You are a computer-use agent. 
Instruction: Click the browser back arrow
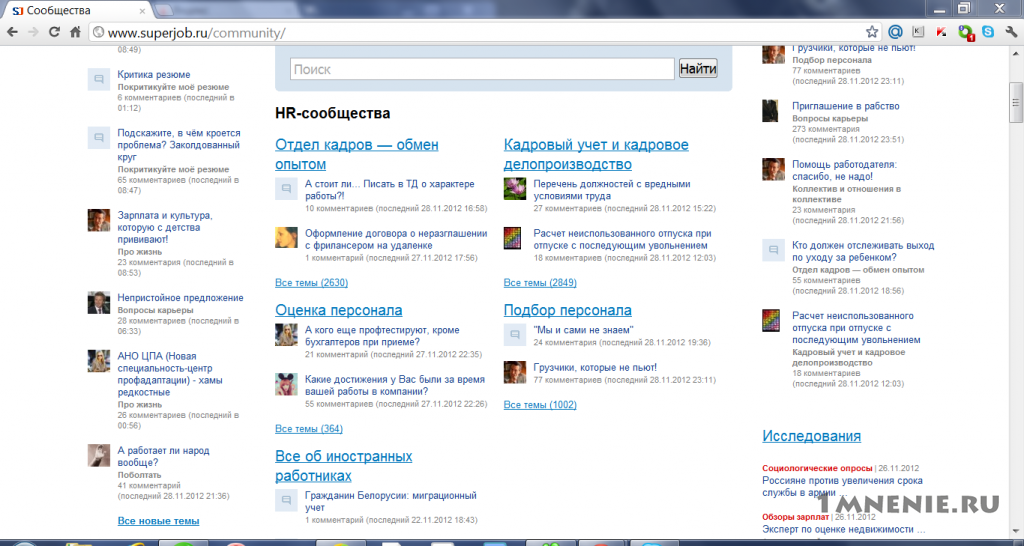click(12, 32)
